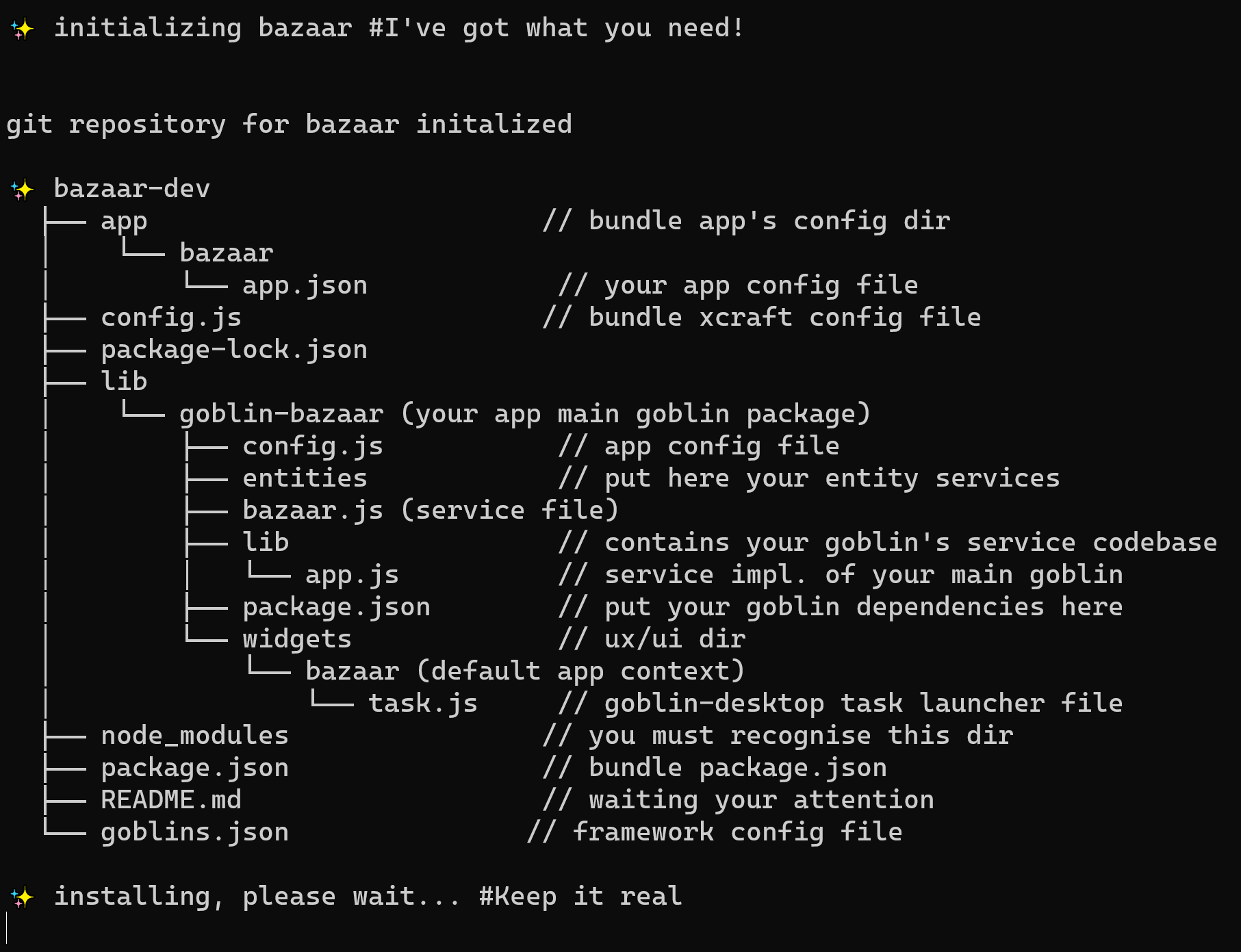The height and width of the screenshot is (952, 1241).
Task: Click the '#Keep it real' text
Action: click(580, 897)
